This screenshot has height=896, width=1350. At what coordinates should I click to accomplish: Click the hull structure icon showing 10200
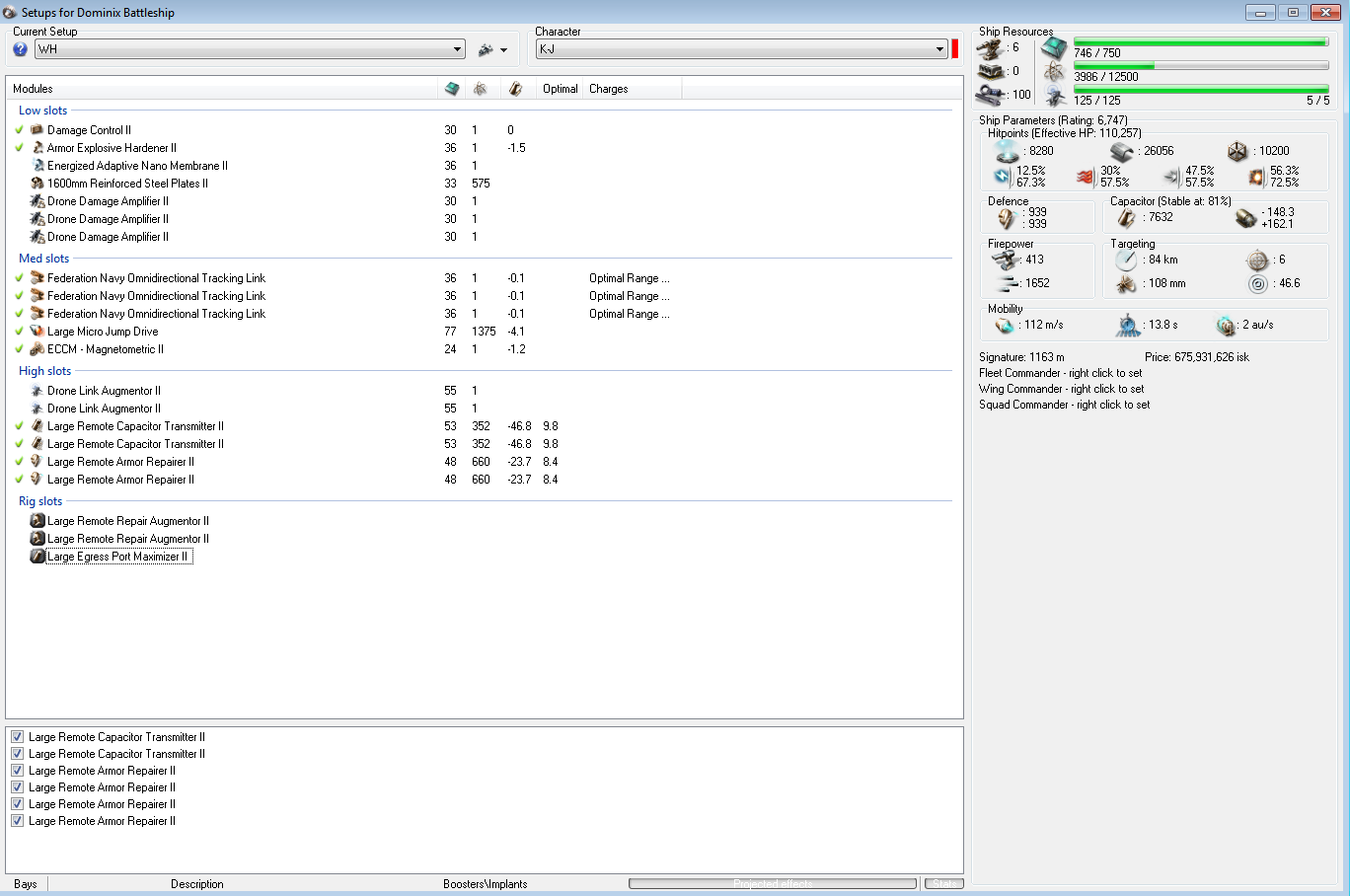(1237, 151)
